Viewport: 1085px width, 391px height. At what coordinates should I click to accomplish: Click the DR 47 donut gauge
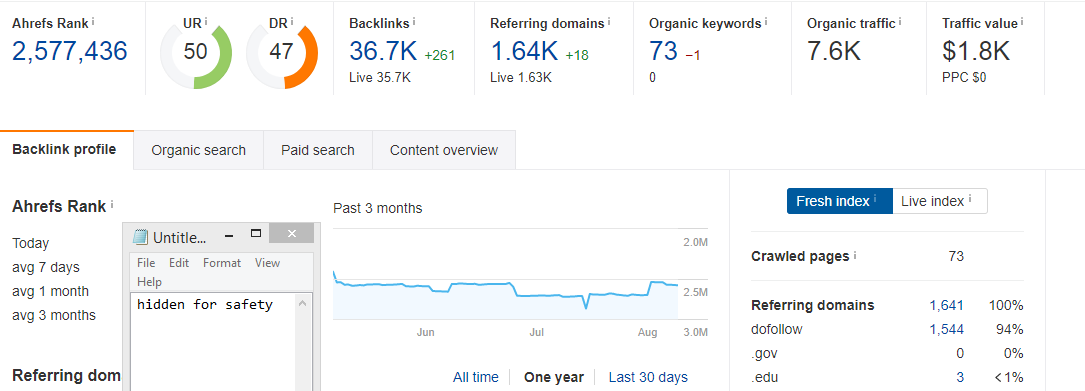pos(282,53)
